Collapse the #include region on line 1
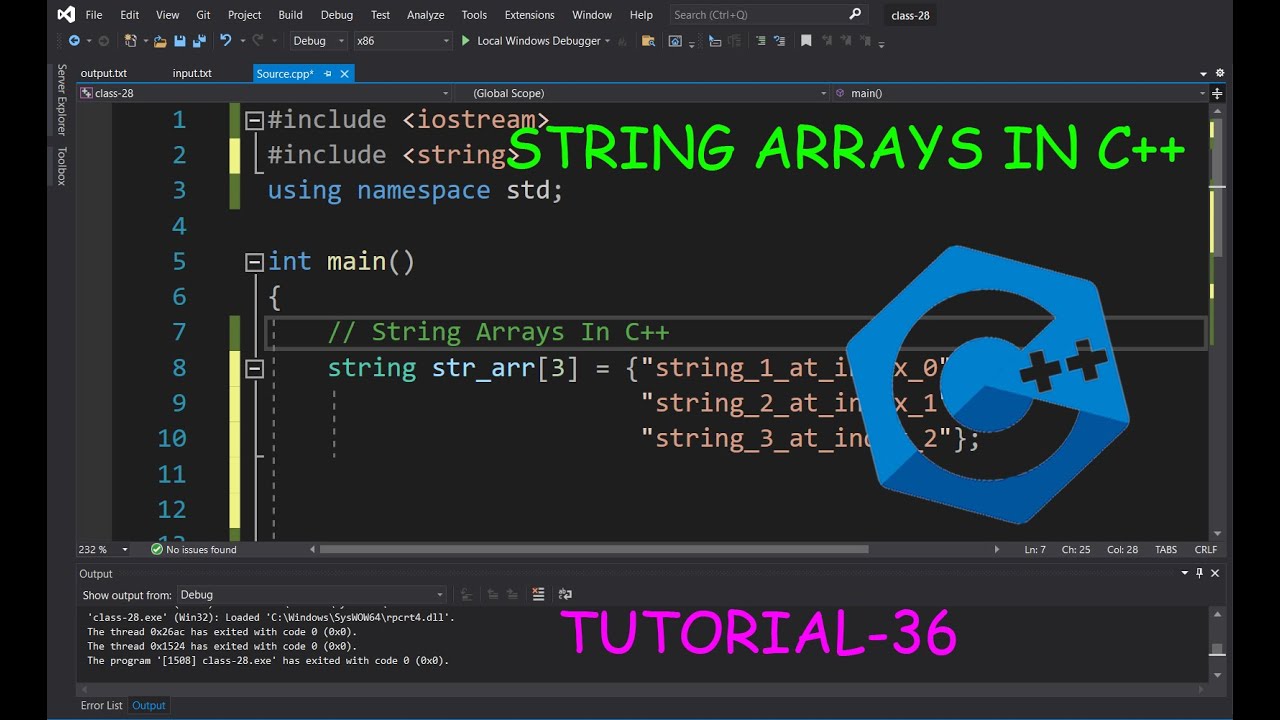 coord(254,120)
